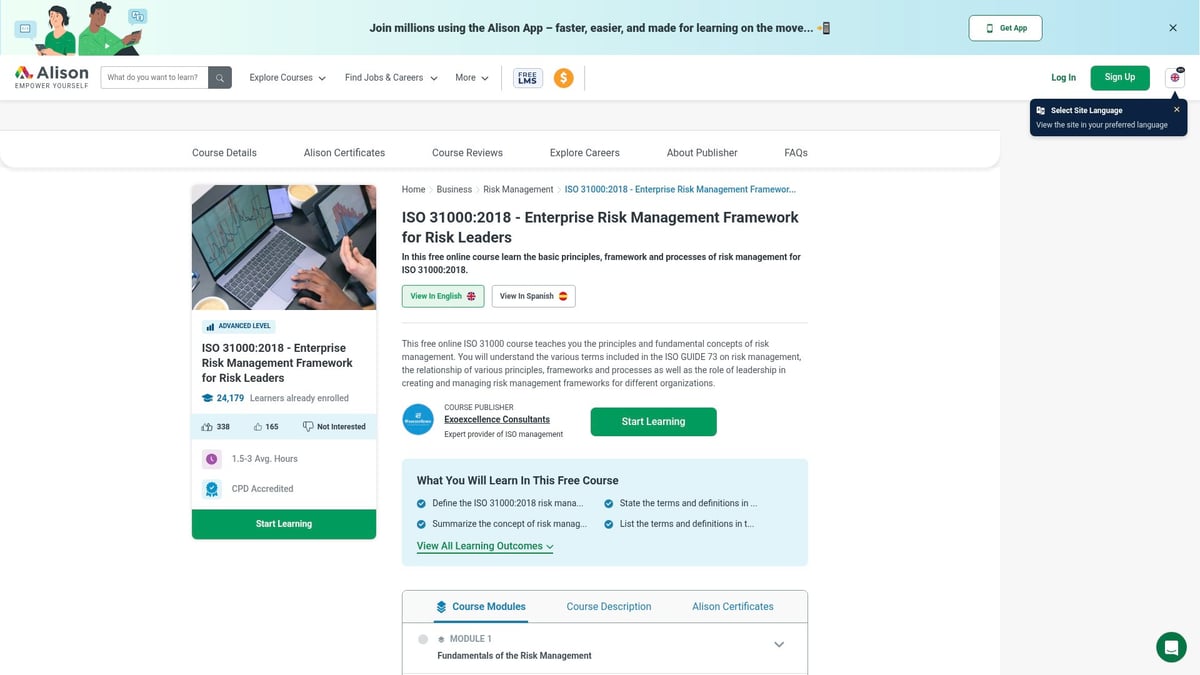This screenshot has width=1200, height=675.
Task: Click the orange dollar coin icon
Action: (564, 78)
